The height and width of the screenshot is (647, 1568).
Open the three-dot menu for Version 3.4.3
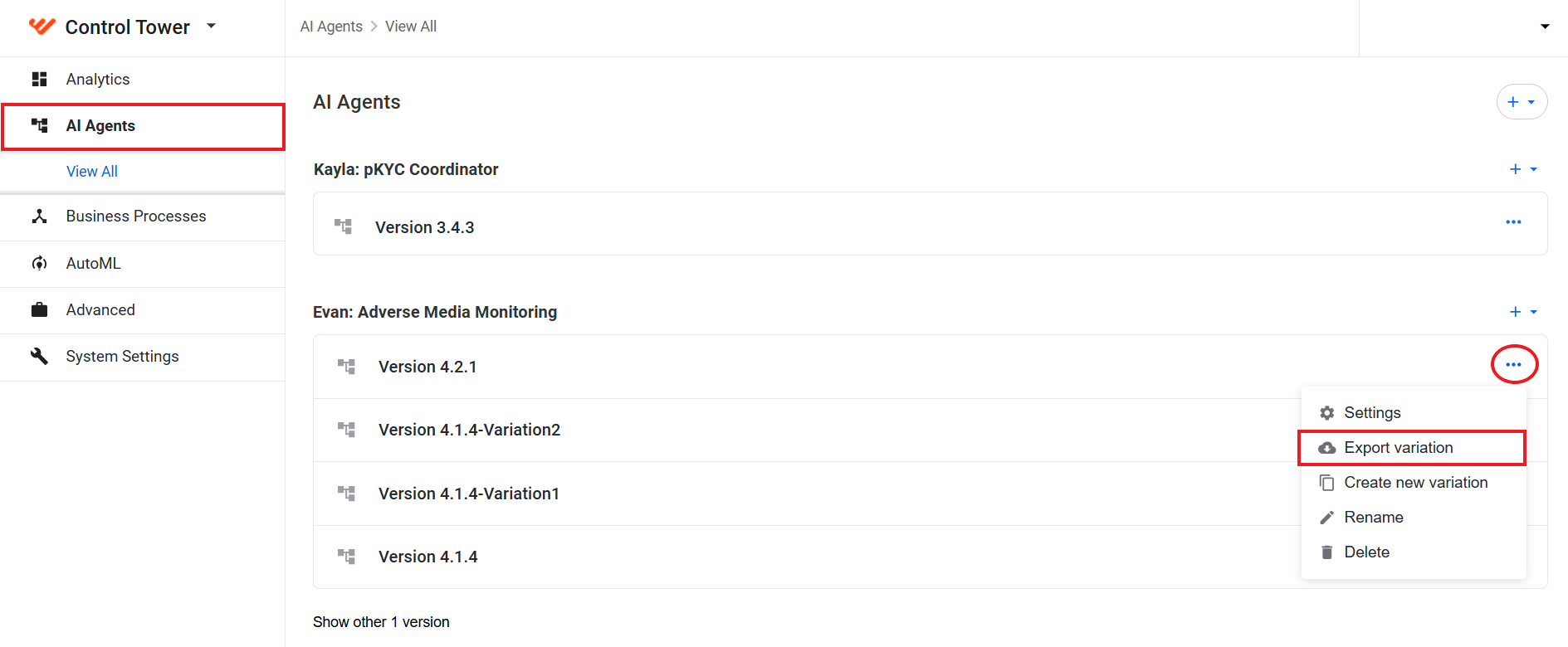coord(1513,222)
